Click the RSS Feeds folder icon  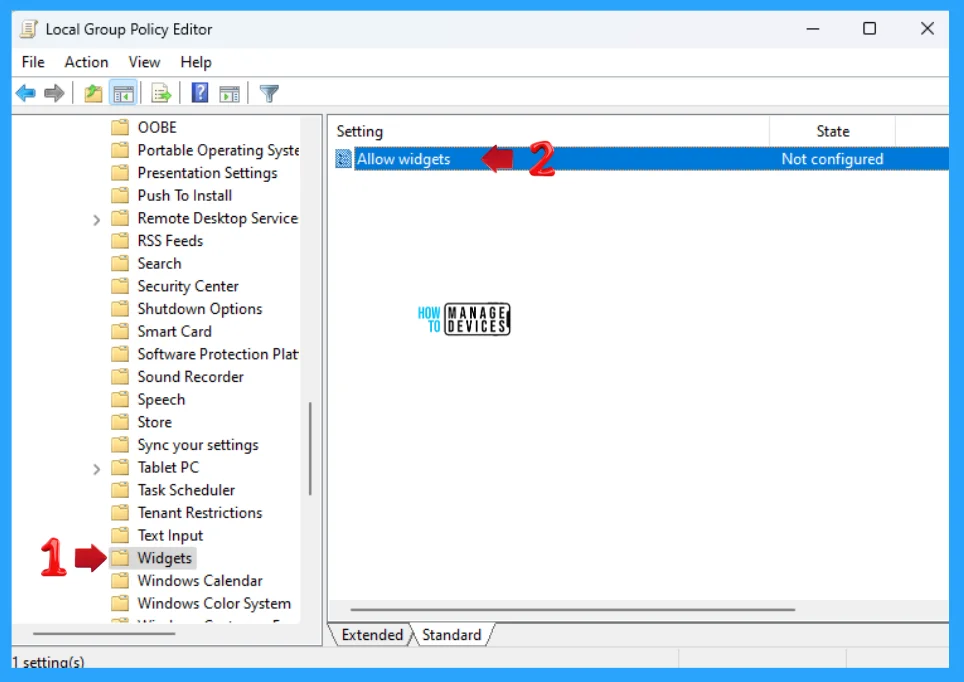[x=120, y=240]
